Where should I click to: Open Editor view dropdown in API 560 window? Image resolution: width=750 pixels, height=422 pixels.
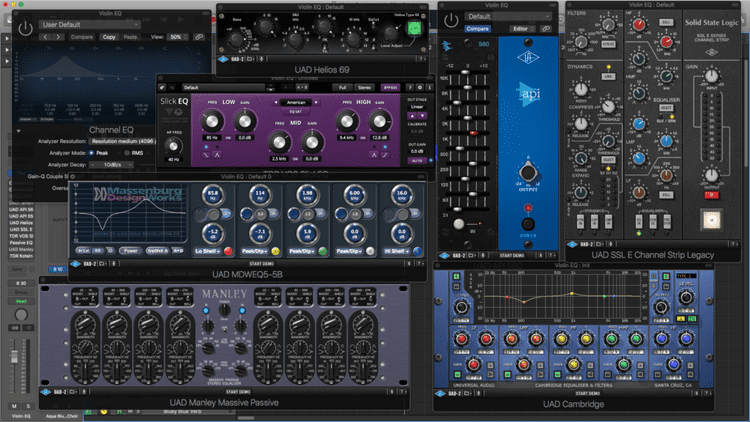click(523, 29)
